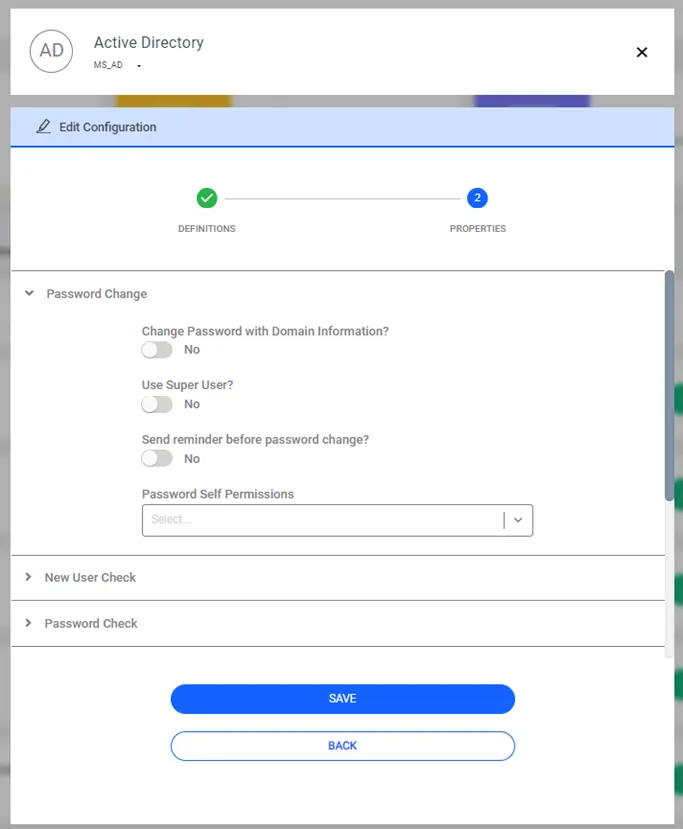The height and width of the screenshot is (829, 683).
Task: Open the Password Self Permissions select field
Action: 337,520
